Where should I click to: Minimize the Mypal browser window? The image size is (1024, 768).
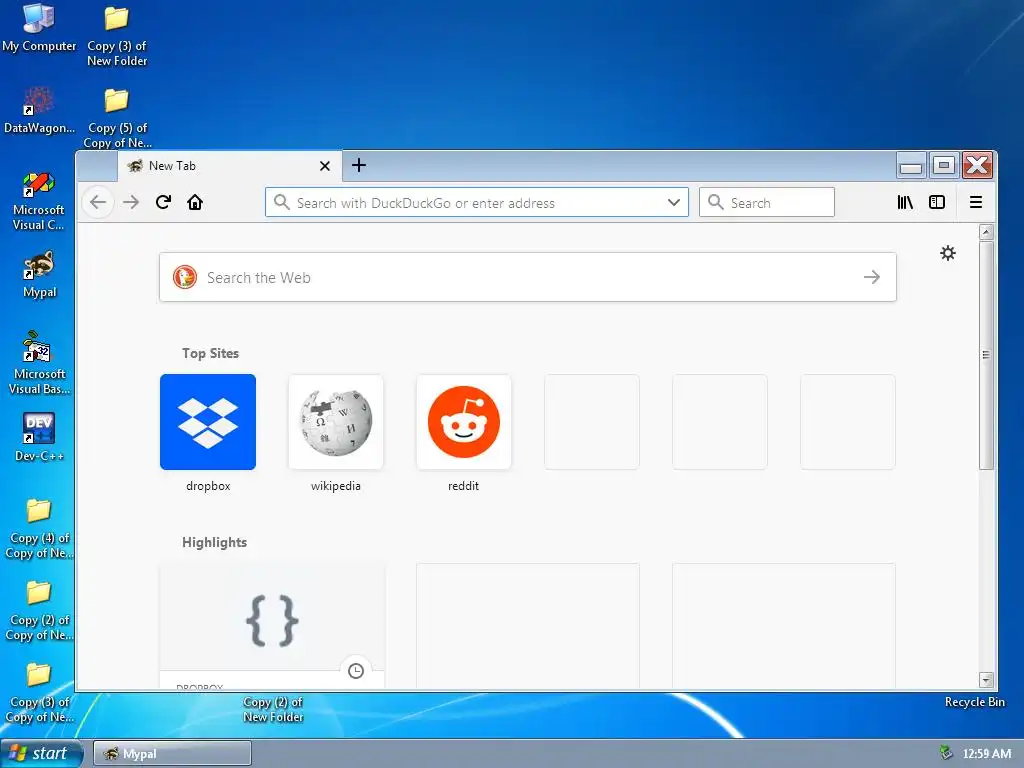[911, 165]
